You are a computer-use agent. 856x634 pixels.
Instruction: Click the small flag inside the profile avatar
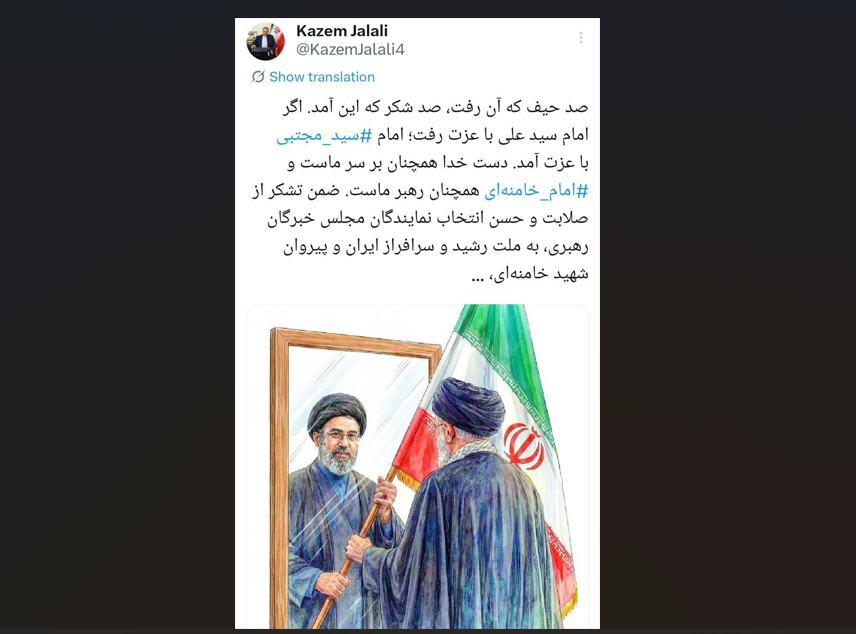tap(277, 39)
